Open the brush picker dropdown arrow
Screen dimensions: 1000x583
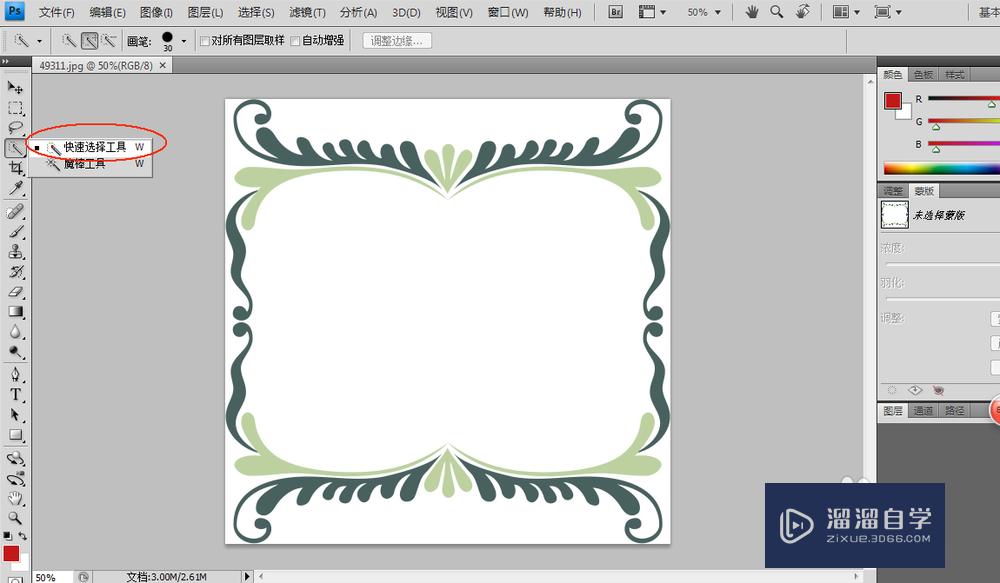(184, 41)
